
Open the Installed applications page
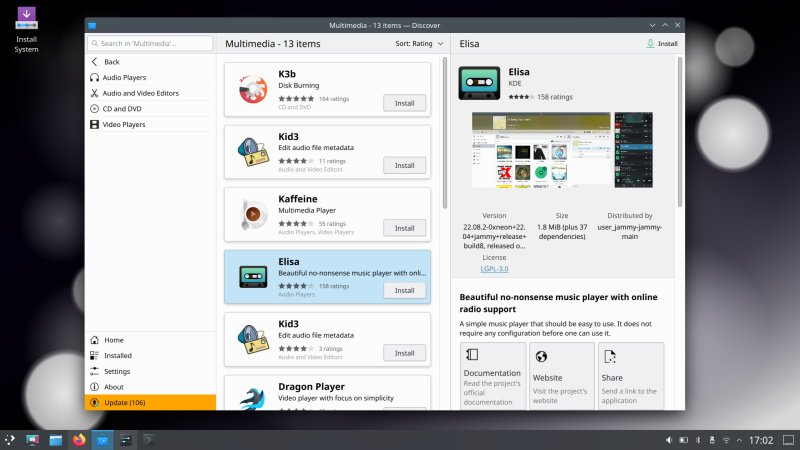(150, 356)
